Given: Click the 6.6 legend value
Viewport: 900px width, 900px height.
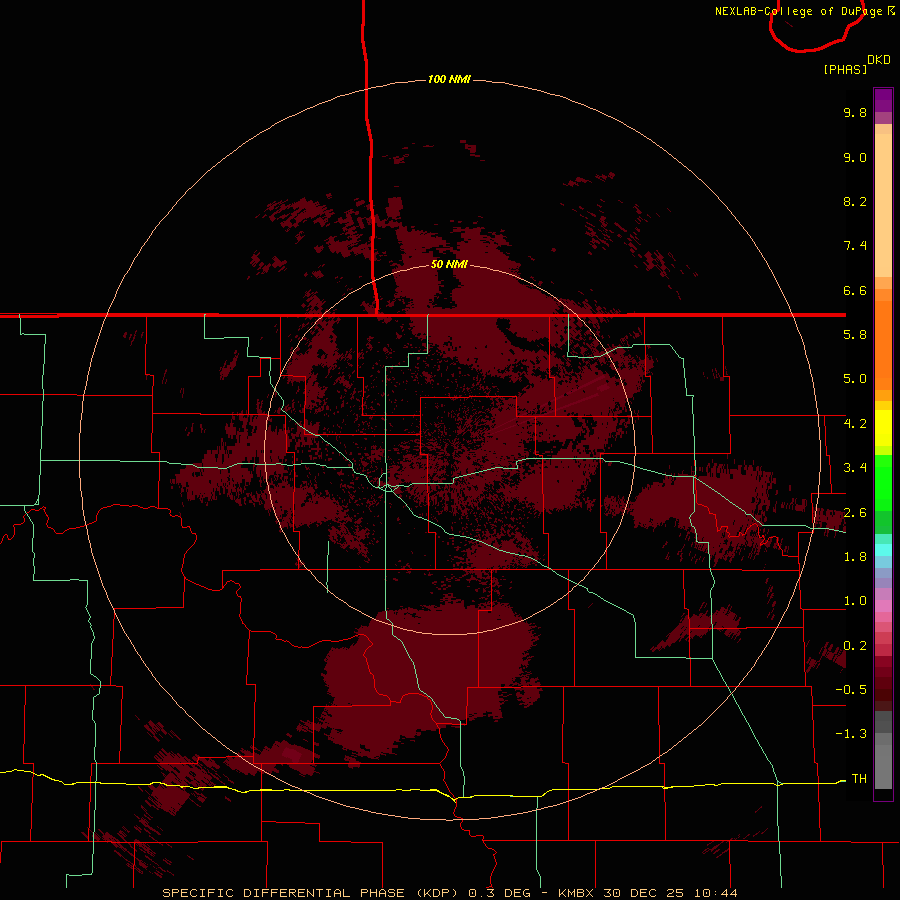Looking at the screenshot, I should [x=855, y=290].
